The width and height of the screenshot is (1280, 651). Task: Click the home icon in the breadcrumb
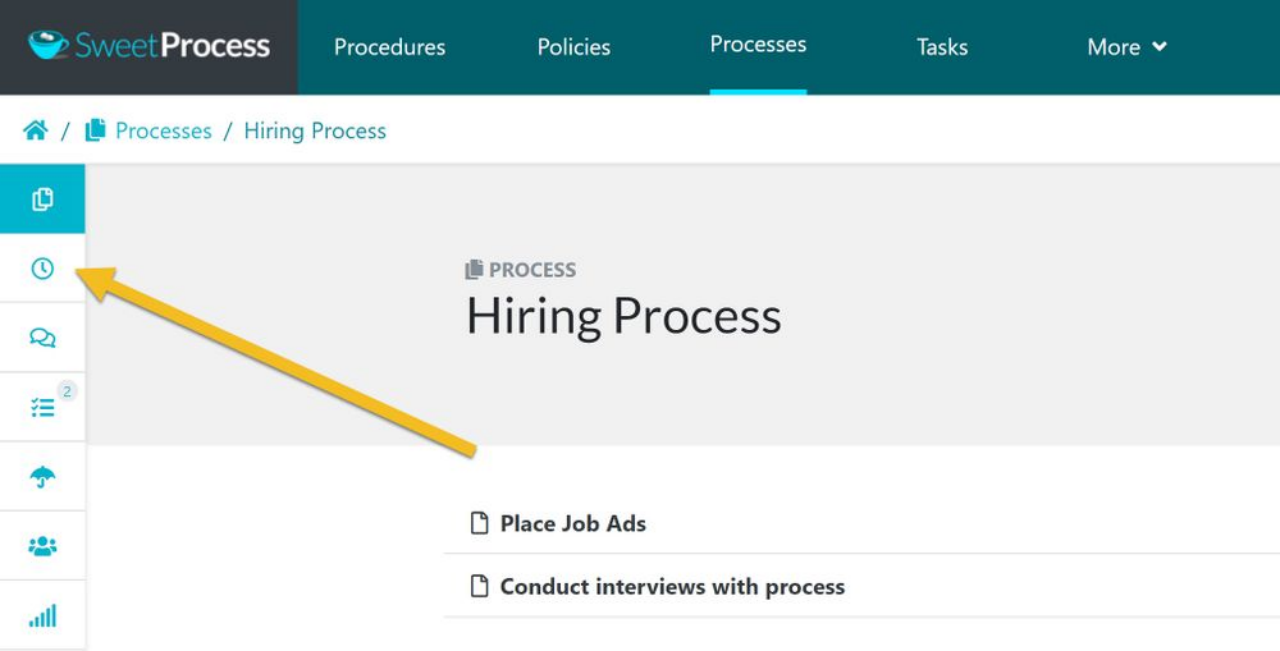tap(35, 129)
